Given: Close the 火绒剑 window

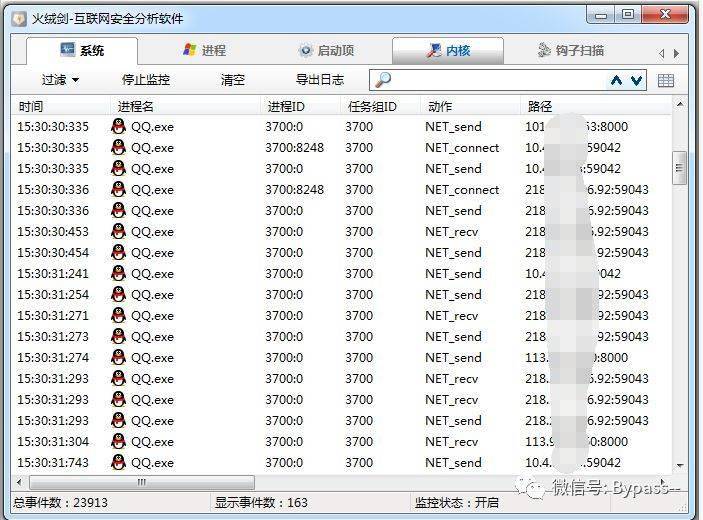Looking at the screenshot, I should coord(665,15).
